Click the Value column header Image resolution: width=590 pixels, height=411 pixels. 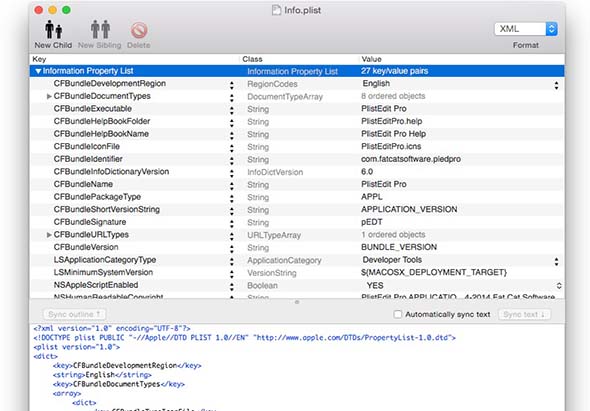(371, 59)
